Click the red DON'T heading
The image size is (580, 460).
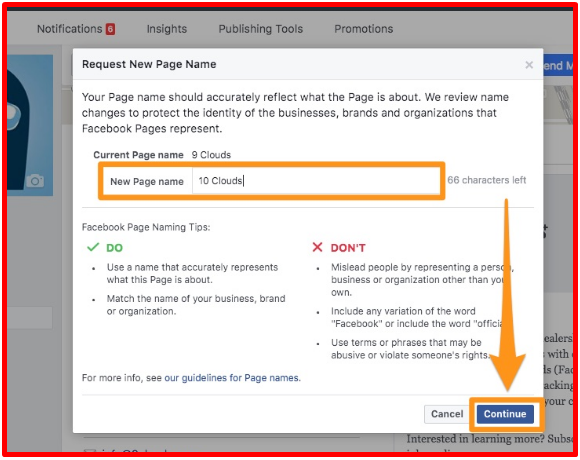click(x=348, y=248)
